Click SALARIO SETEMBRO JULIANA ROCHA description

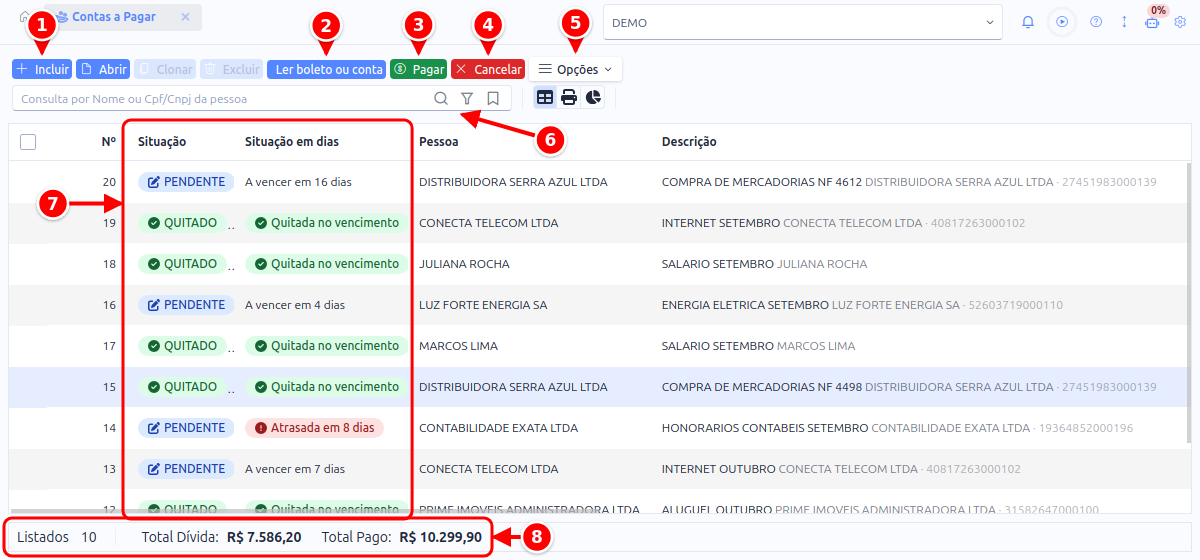(764, 264)
